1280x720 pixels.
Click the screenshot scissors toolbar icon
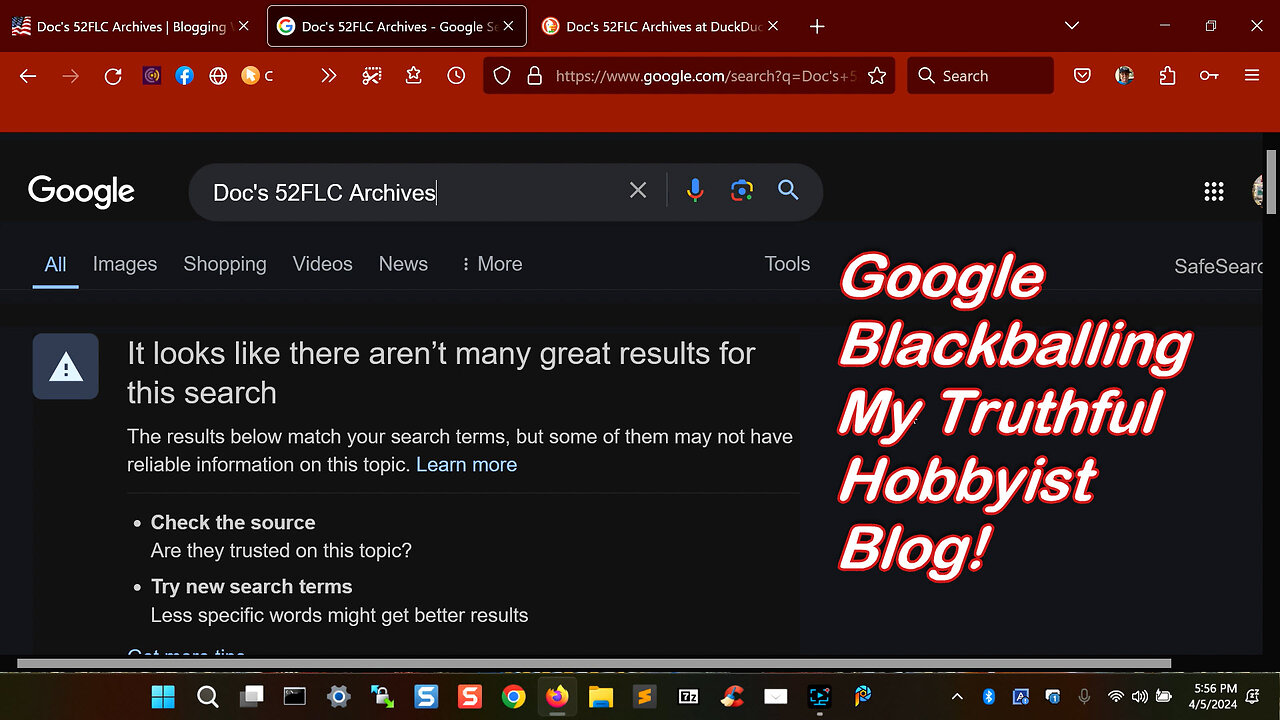coord(372,76)
